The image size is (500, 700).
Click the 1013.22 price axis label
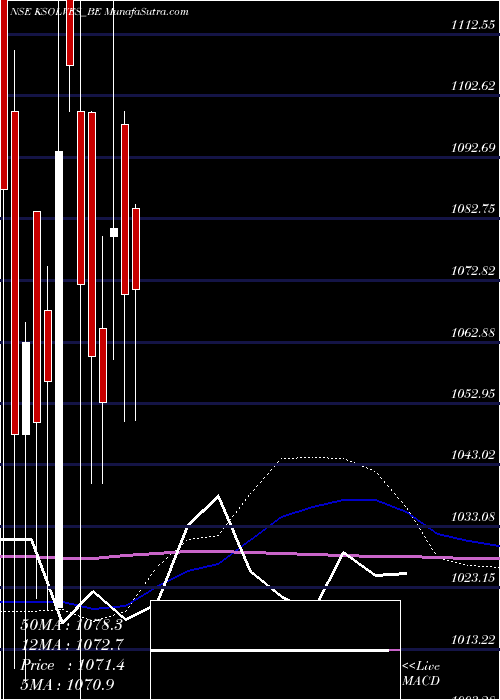tap(473, 640)
